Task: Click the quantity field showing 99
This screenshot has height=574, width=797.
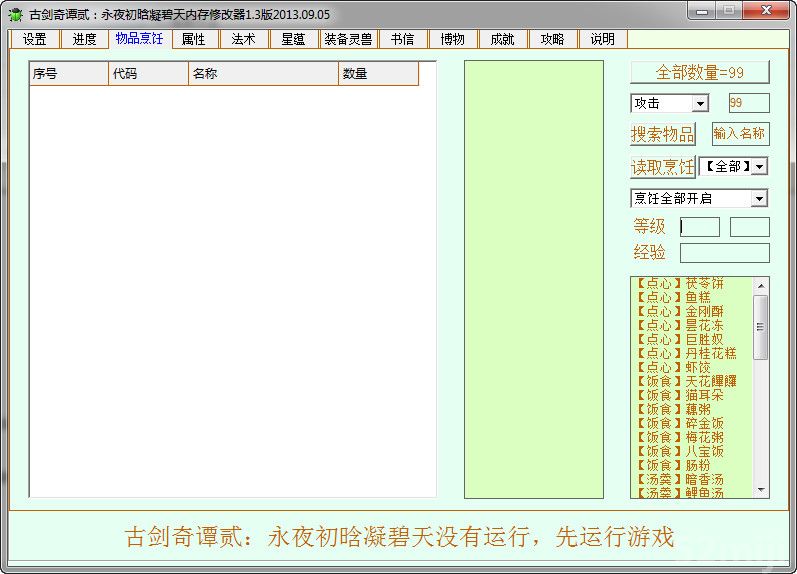Action: 749,103
